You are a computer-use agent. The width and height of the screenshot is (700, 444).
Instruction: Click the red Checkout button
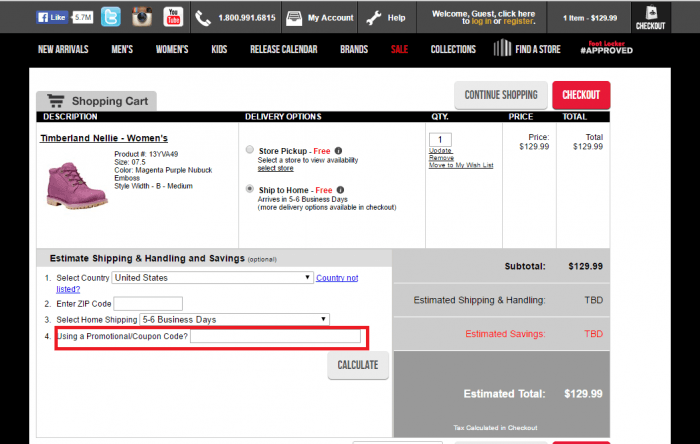(x=581, y=95)
